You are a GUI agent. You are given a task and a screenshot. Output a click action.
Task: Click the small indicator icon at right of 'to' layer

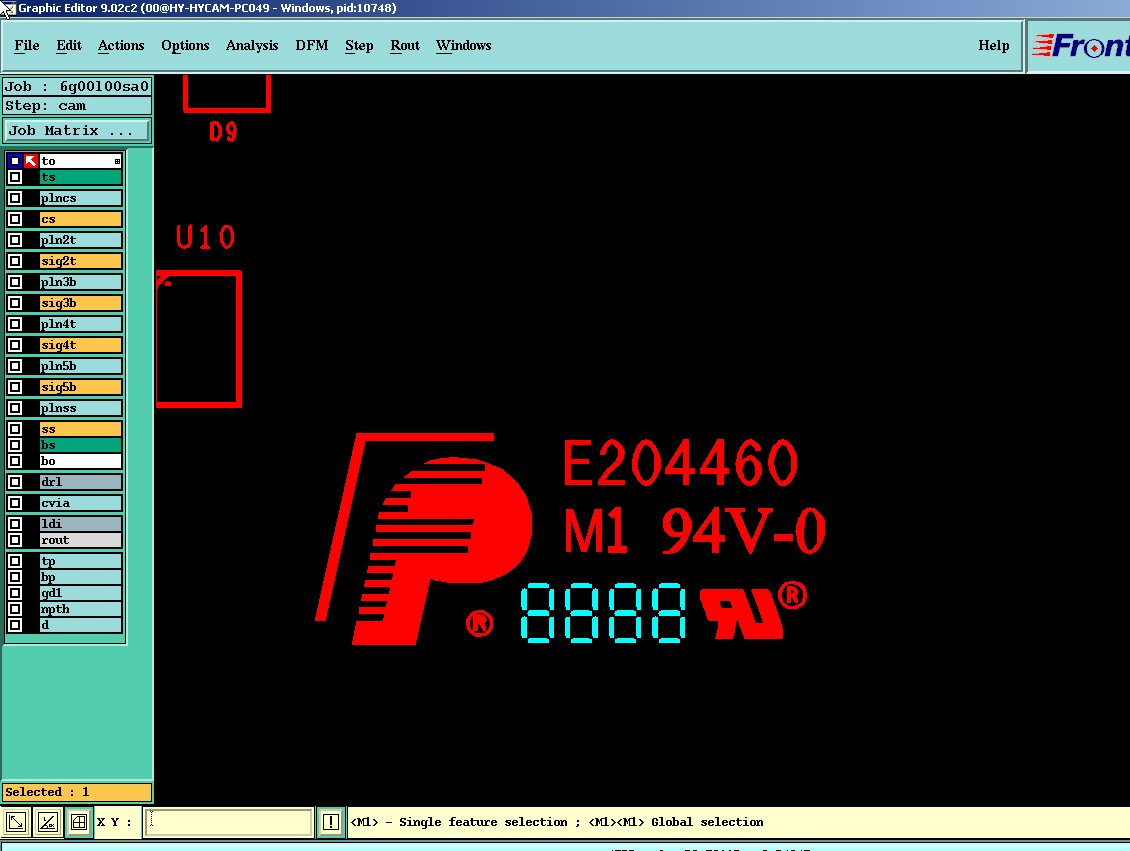[117, 161]
